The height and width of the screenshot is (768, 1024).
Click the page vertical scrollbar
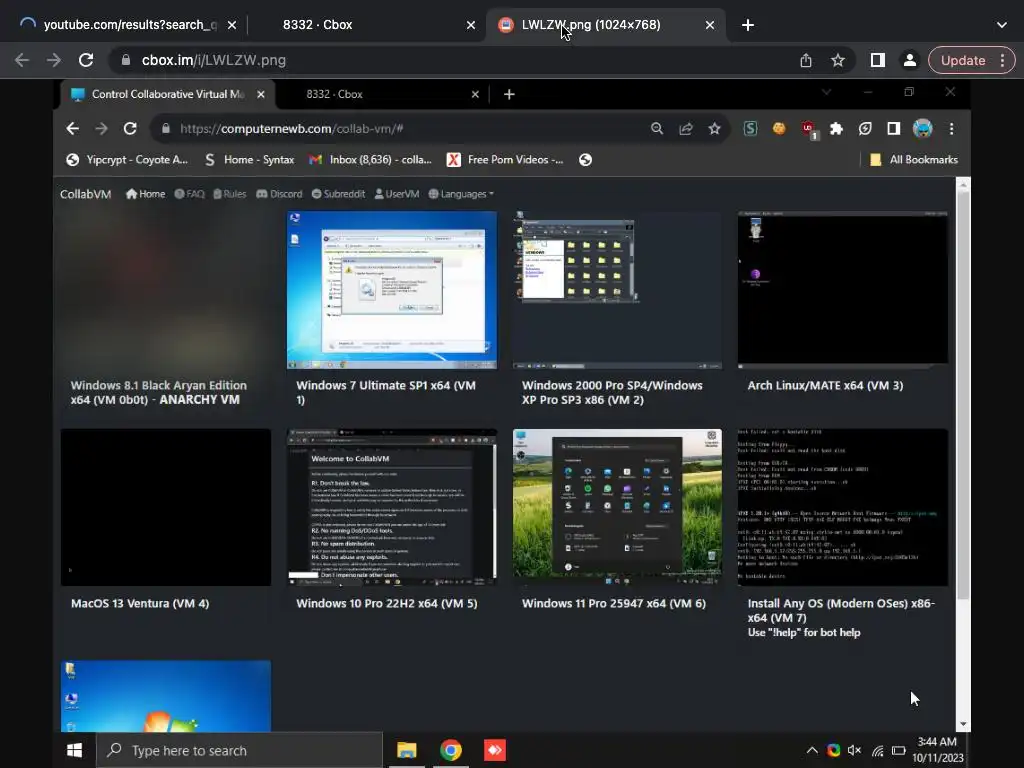(963, 396)
